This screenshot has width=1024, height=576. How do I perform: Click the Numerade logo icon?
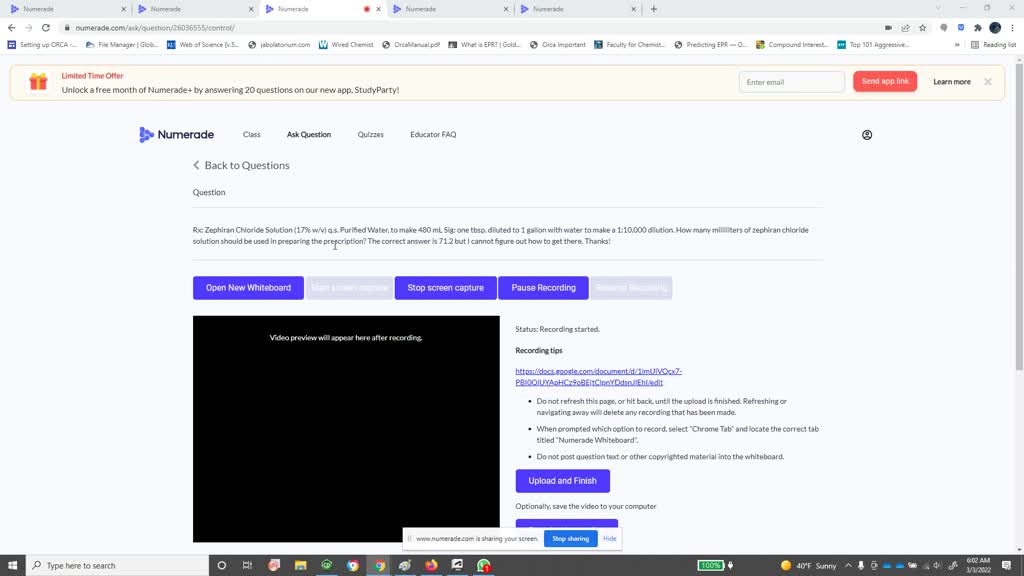pos(146,135)
